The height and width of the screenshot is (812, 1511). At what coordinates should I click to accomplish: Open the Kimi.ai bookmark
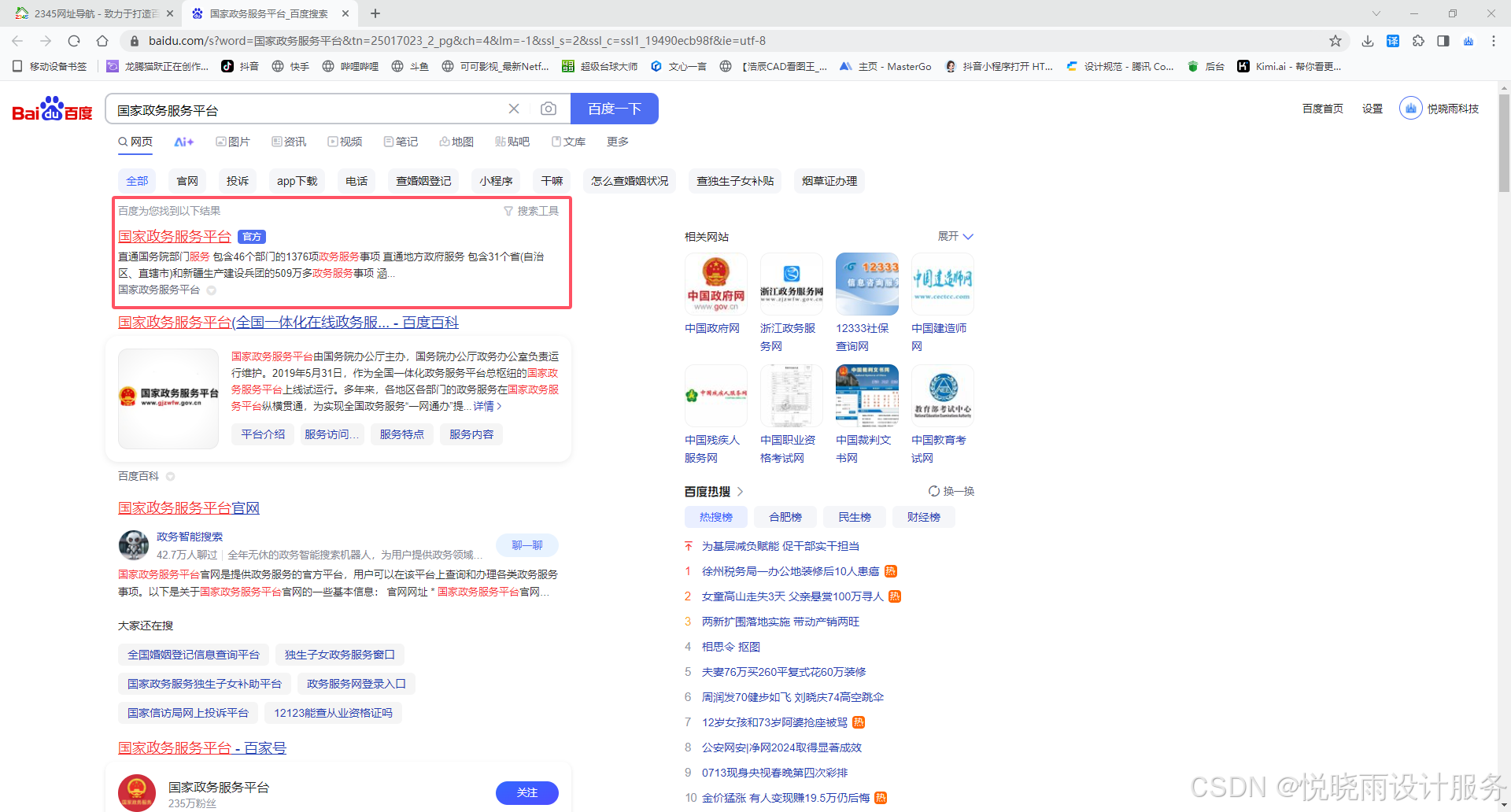[x=1289, y=66]
